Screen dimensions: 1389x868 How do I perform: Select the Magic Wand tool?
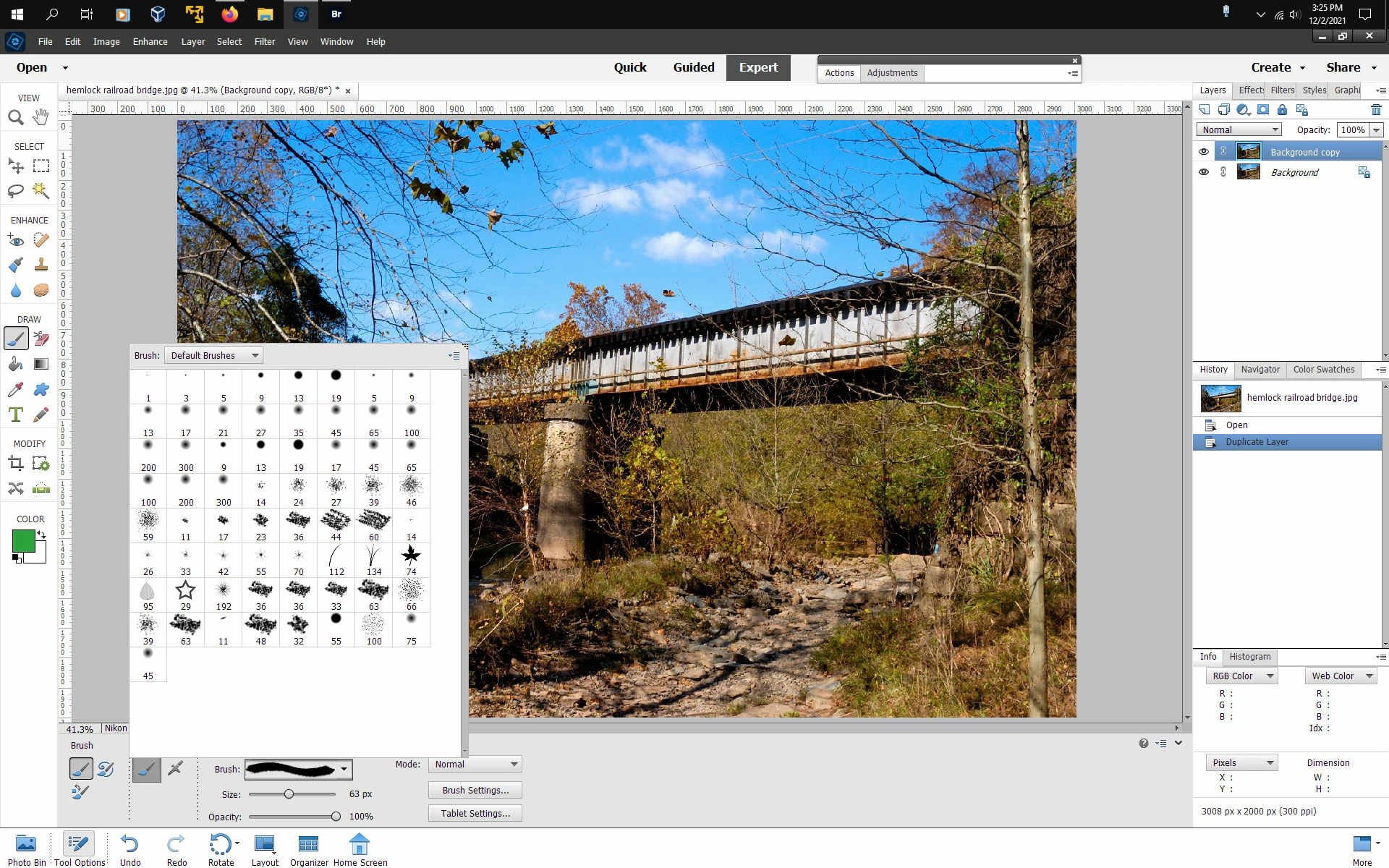(x=41, y=191)
